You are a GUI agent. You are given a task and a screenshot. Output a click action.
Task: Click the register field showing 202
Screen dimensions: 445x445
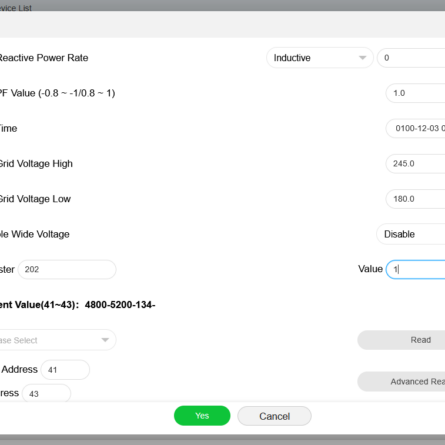pos(67,269)
